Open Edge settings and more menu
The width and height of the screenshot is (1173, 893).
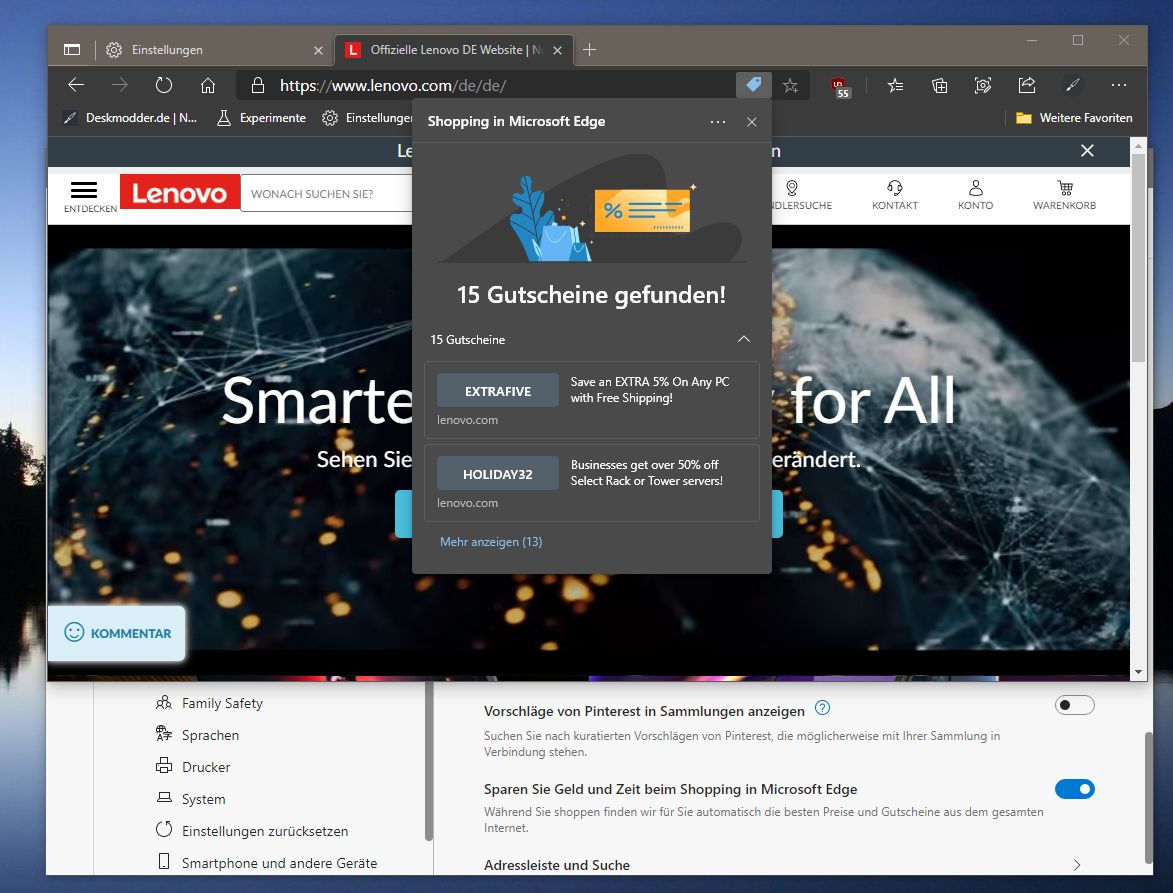[x=1118, y=86]
